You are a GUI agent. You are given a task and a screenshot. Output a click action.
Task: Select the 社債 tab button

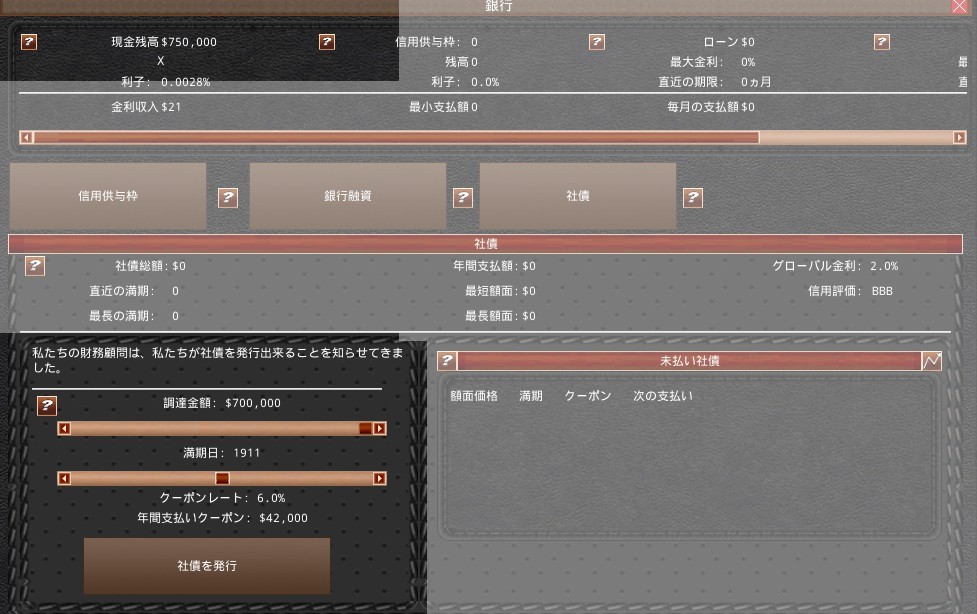(577, 196)
